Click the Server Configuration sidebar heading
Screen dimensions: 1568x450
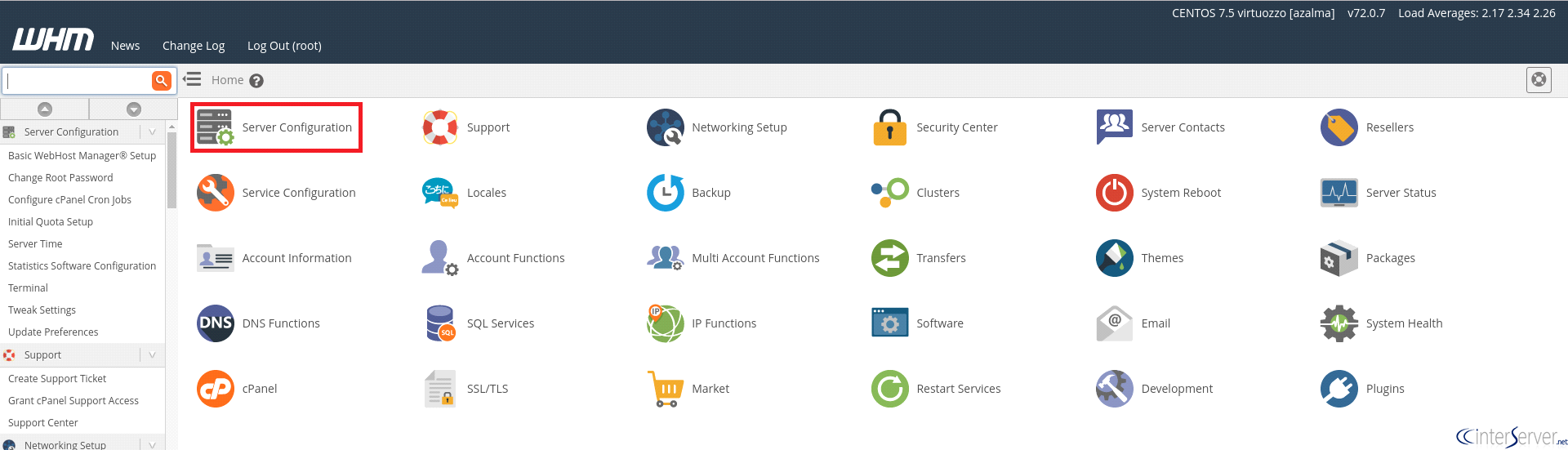tap(71, 131)
